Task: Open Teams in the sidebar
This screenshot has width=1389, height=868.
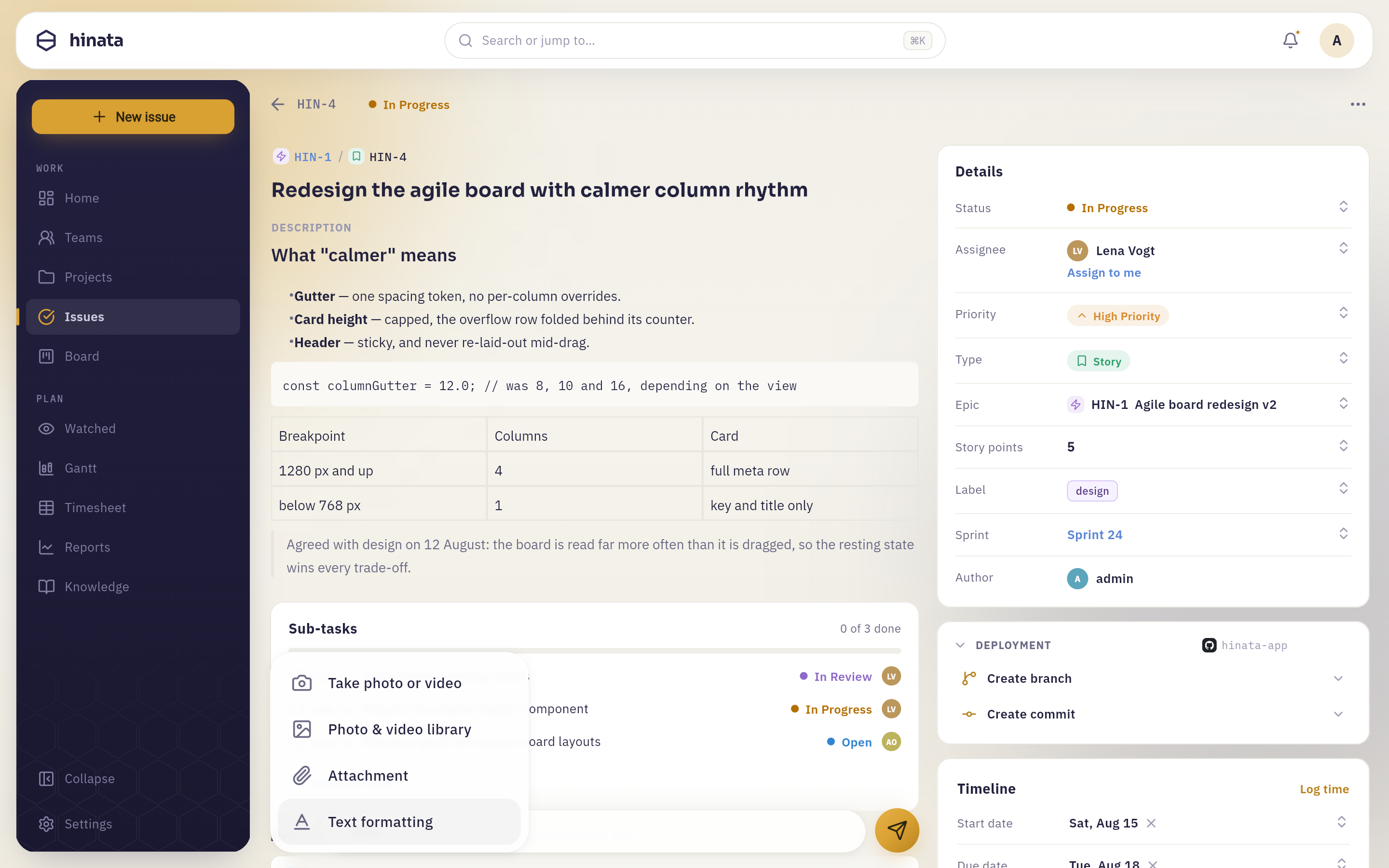Action: [x=133, y=238]
